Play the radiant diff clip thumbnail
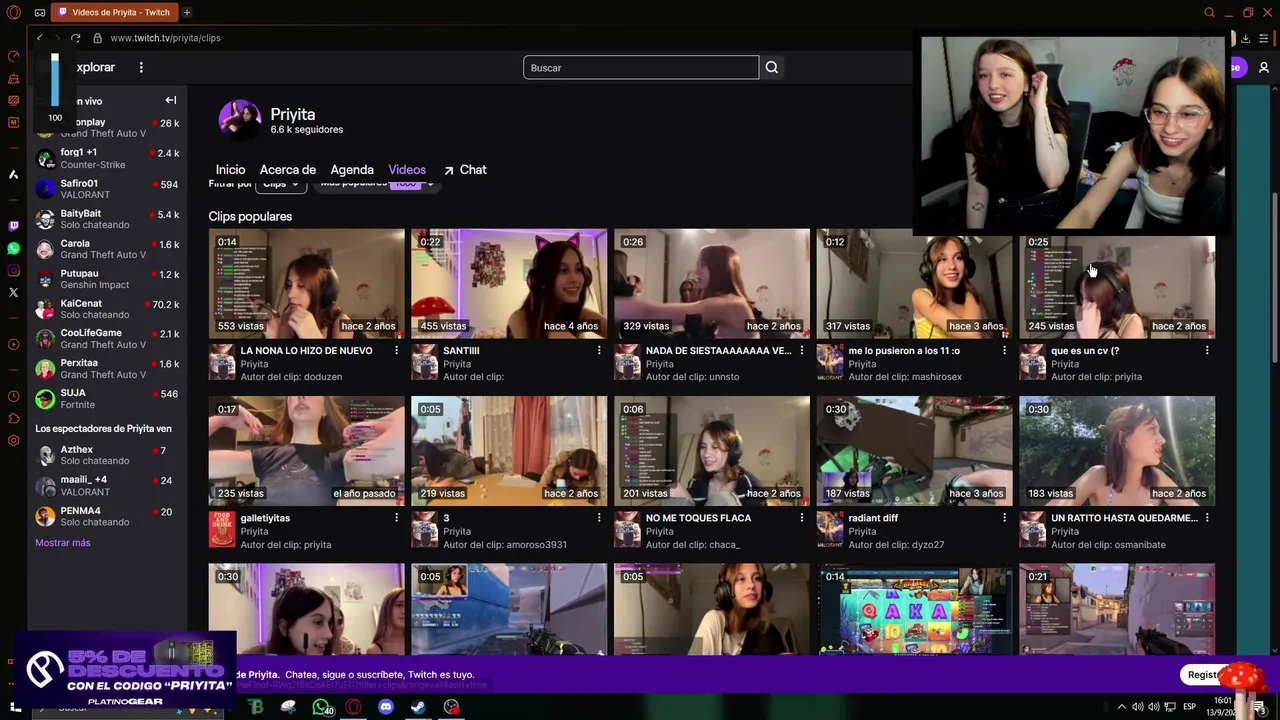Screen dimensions: 1280x720 (x=915, y=451)
